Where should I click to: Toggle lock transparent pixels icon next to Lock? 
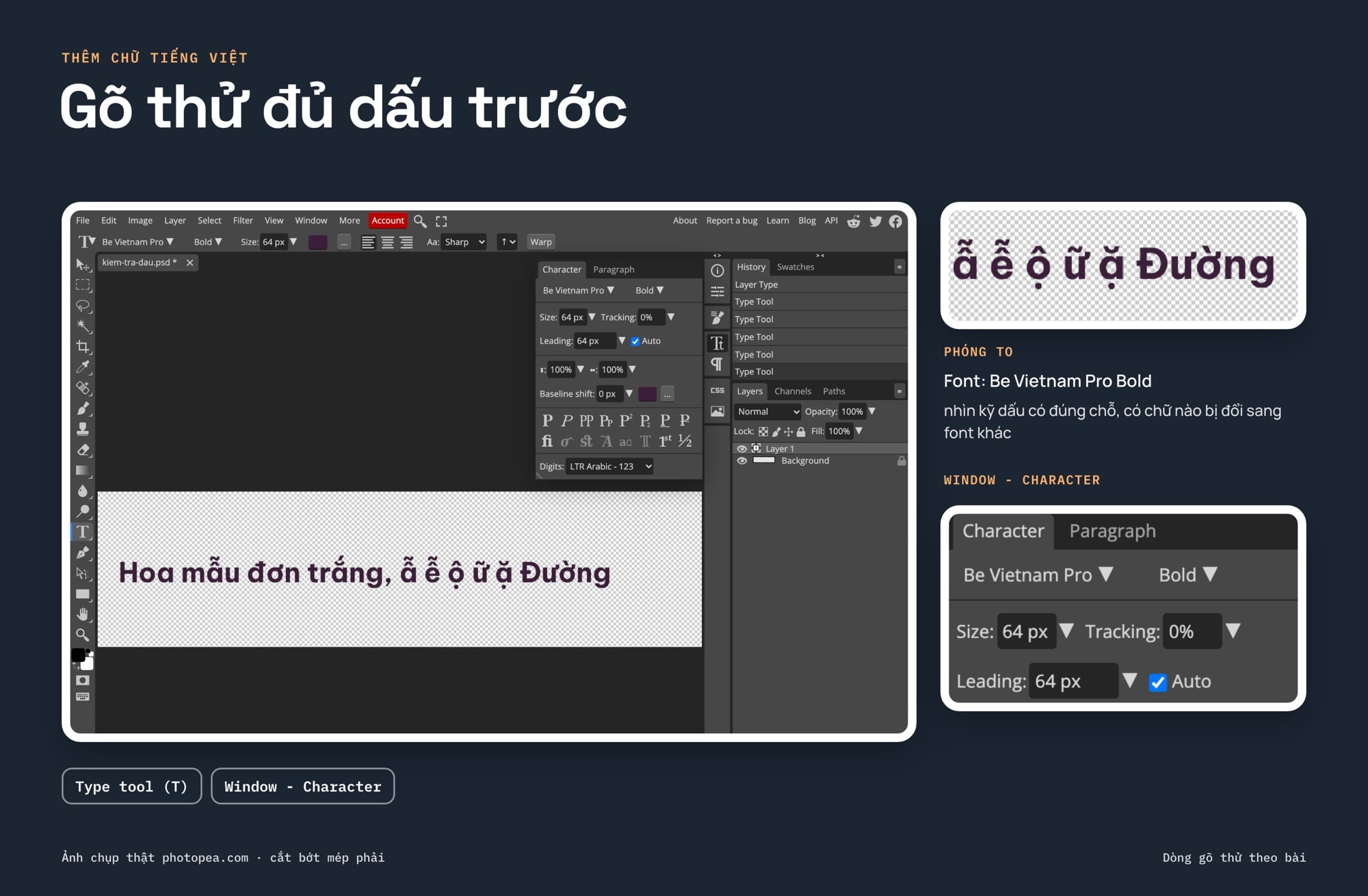763,432
